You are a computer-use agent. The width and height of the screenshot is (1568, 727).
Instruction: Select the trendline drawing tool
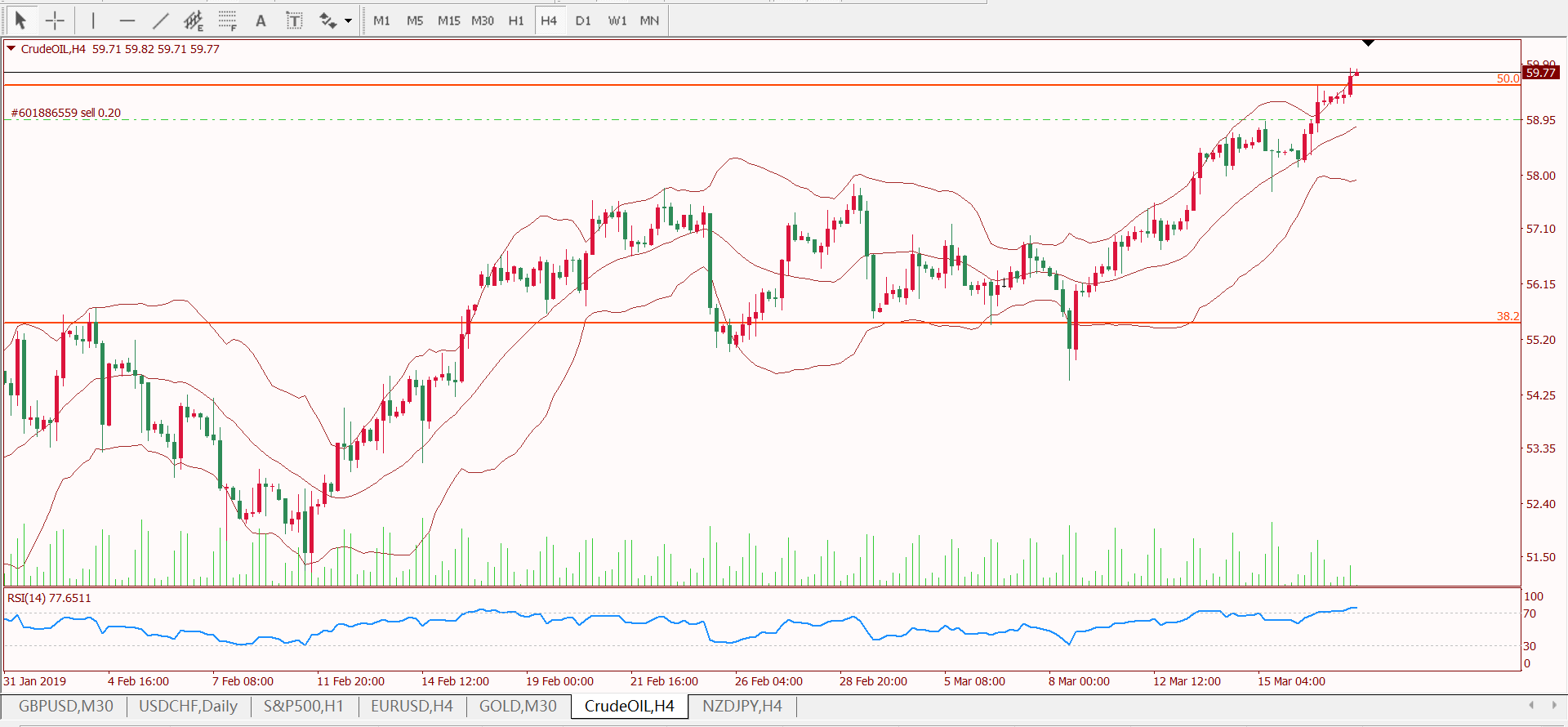click(160, 20)
